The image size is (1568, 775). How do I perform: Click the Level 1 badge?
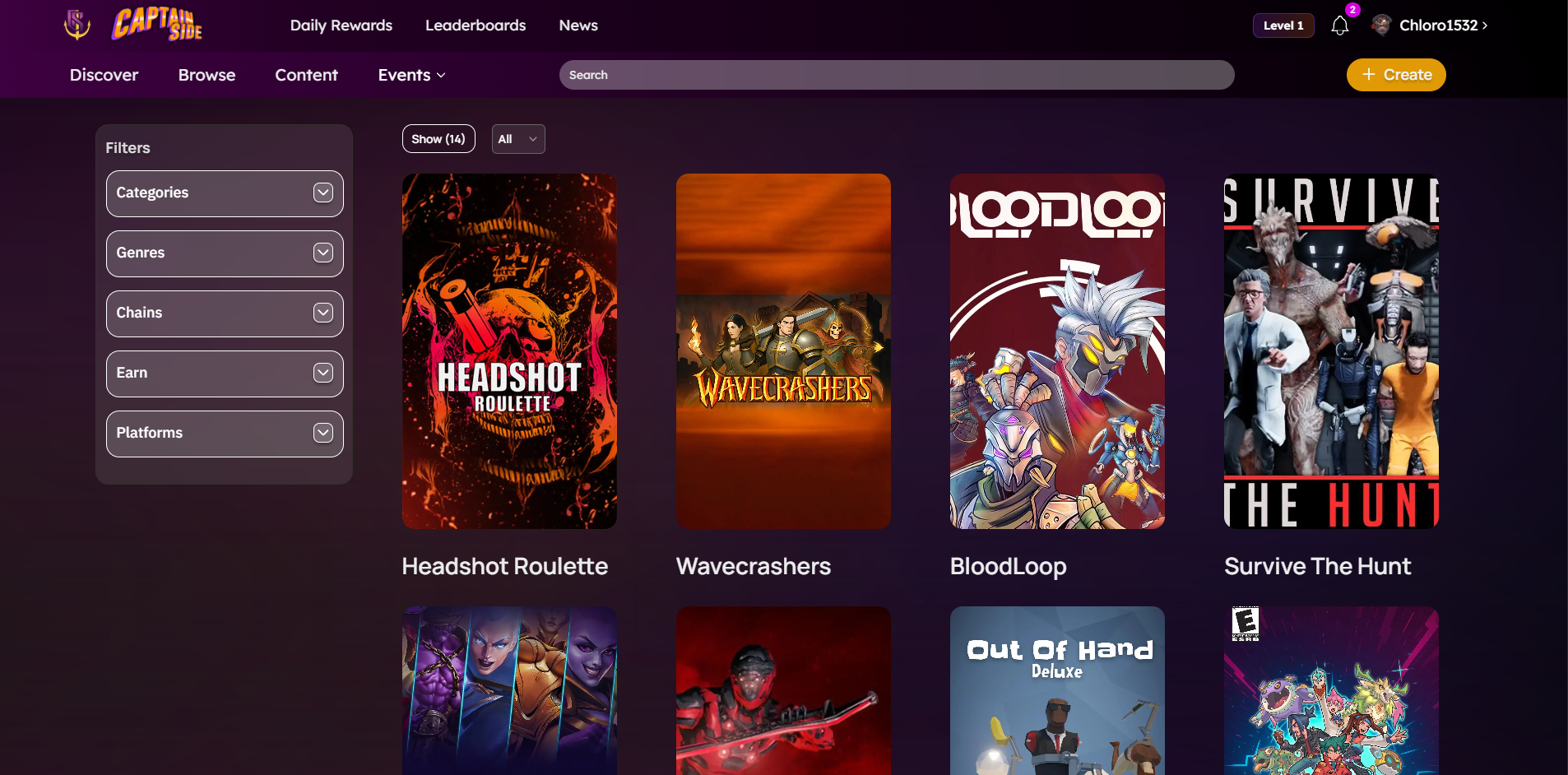(x=1283, y=26)
